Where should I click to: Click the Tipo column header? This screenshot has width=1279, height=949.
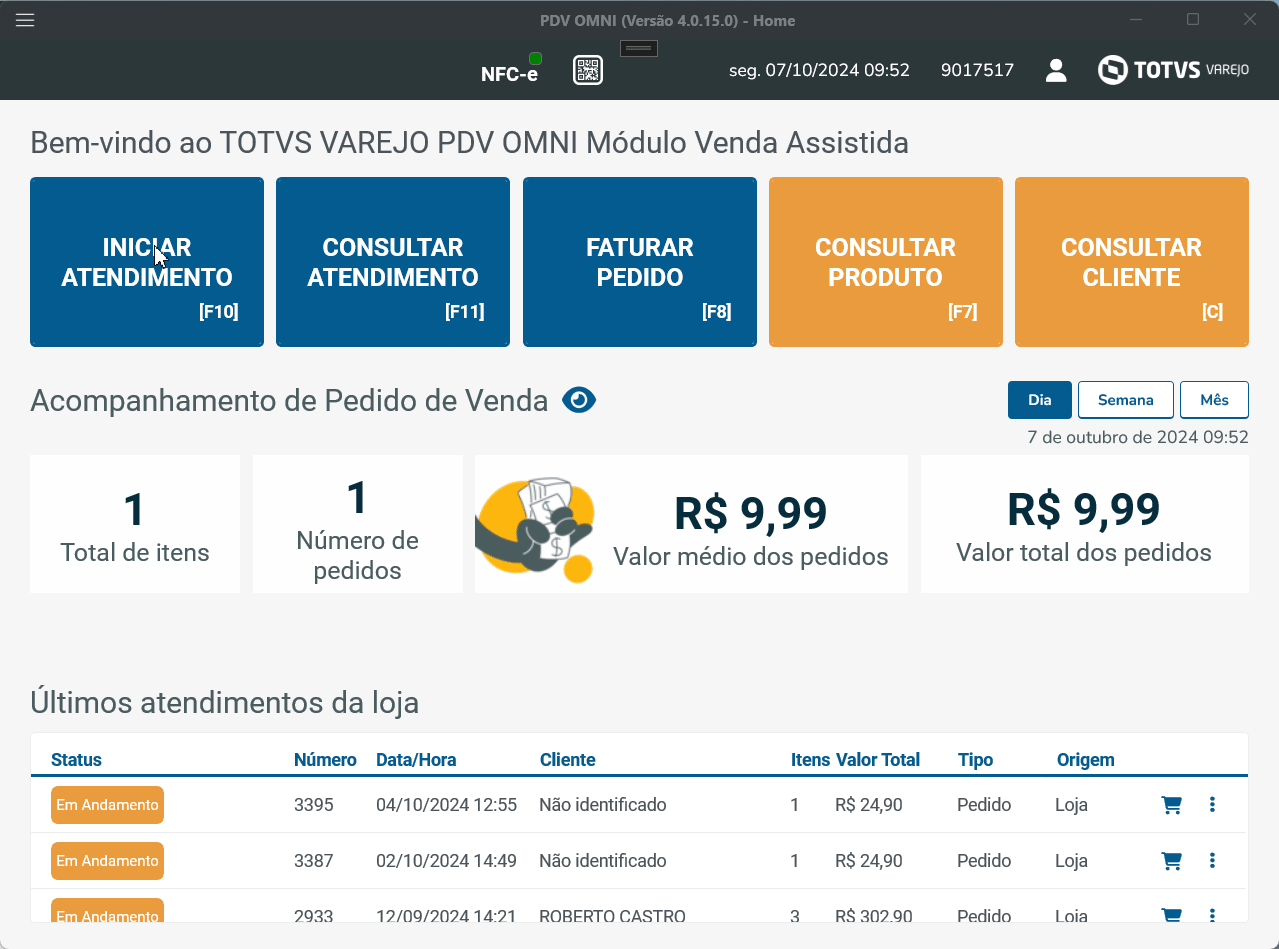click(x=975, y=760)
